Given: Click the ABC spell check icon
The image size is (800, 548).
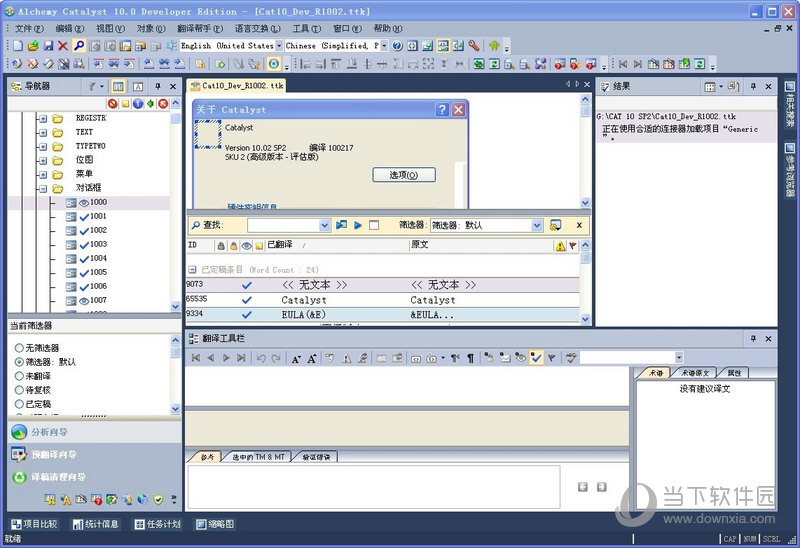Looking at the screenshot, I should coord(571,358).
